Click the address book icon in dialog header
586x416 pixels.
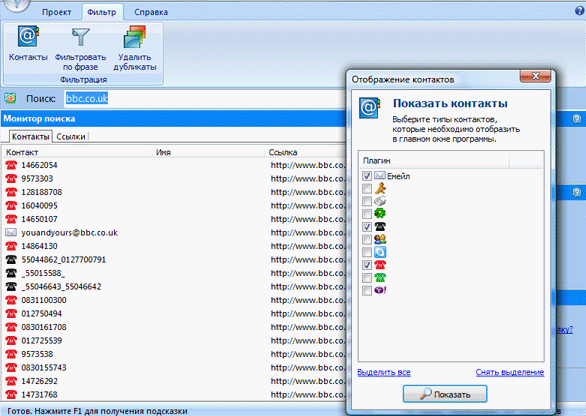pyautogui.click(x=370, y=108)
